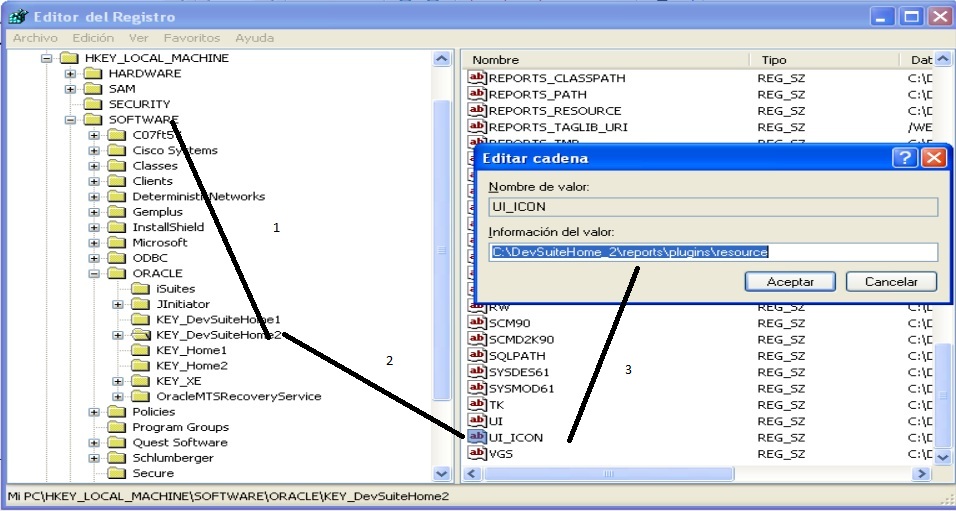Click tree pane scroll down arrow
The width and height of the screenshot is (956, 511).
(441, 473)
